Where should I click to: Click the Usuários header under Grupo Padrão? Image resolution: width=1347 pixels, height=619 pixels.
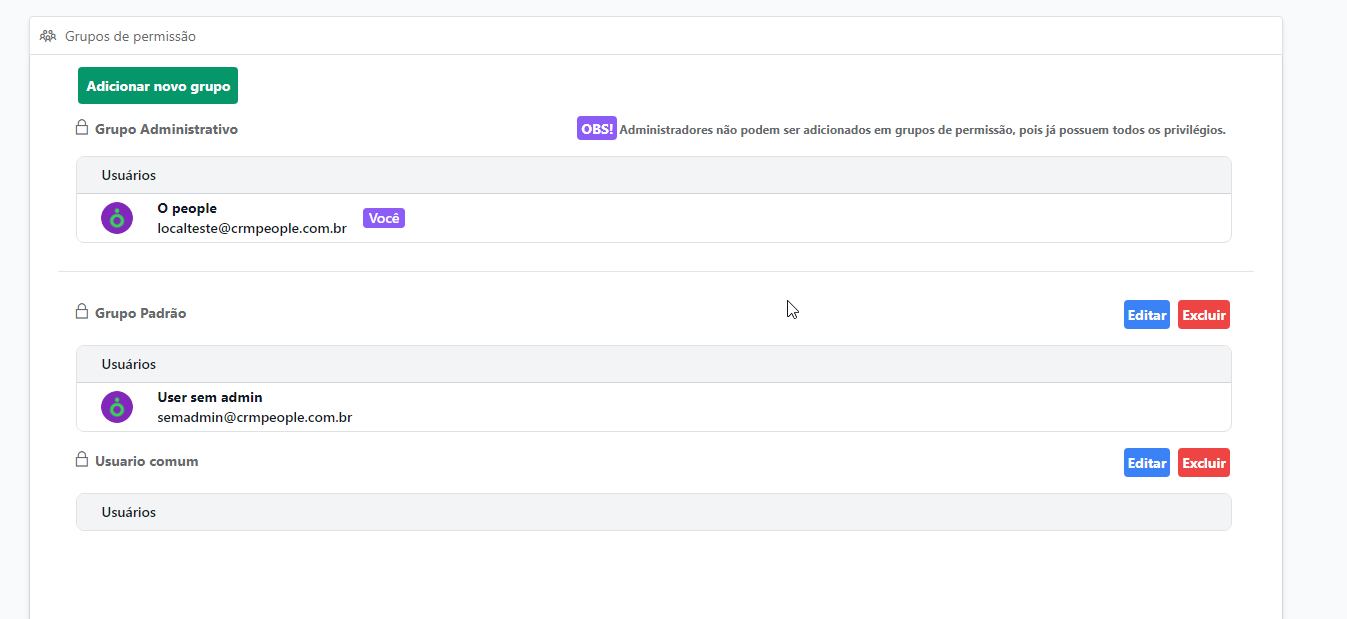(129, 364)
